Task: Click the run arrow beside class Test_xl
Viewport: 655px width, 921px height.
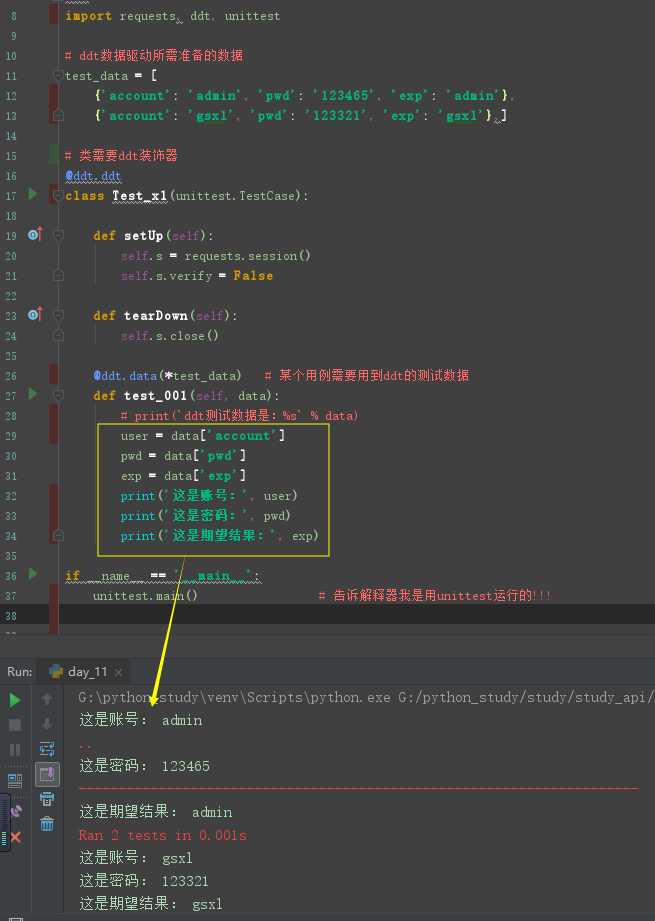Action: click(x=33, y=194)
